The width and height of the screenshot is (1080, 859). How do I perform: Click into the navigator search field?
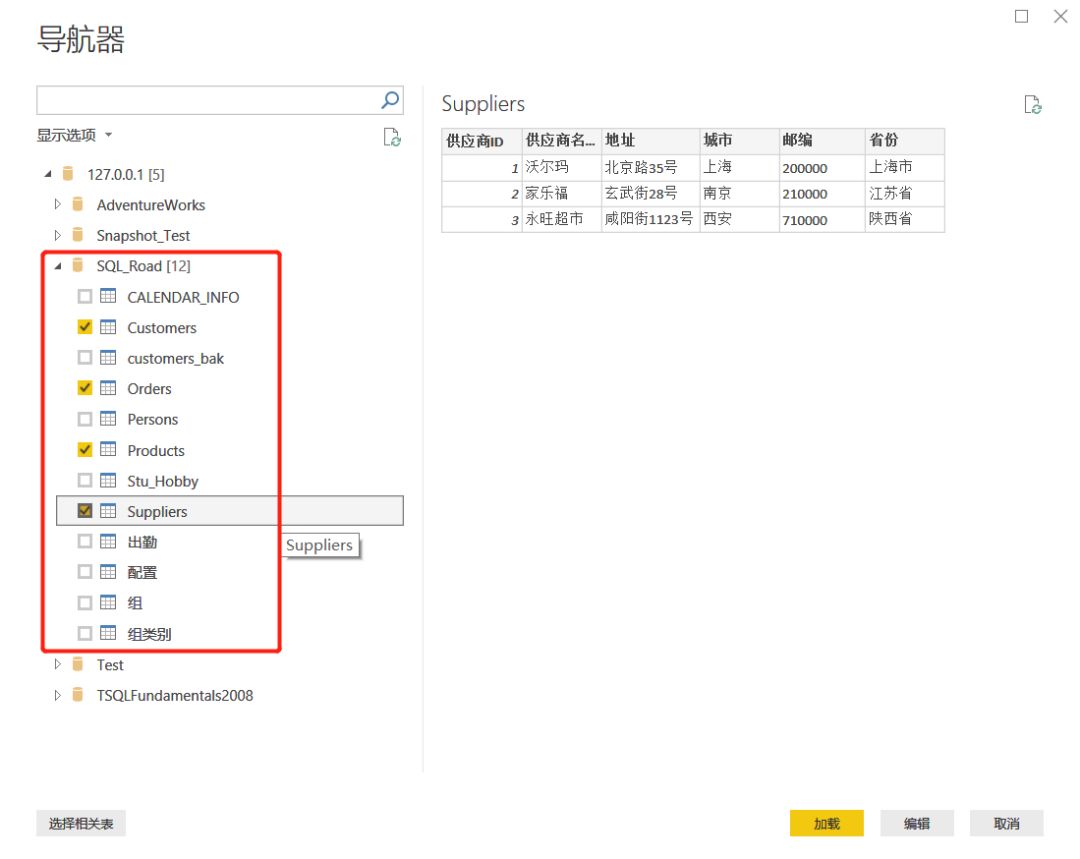coord(207,100)
